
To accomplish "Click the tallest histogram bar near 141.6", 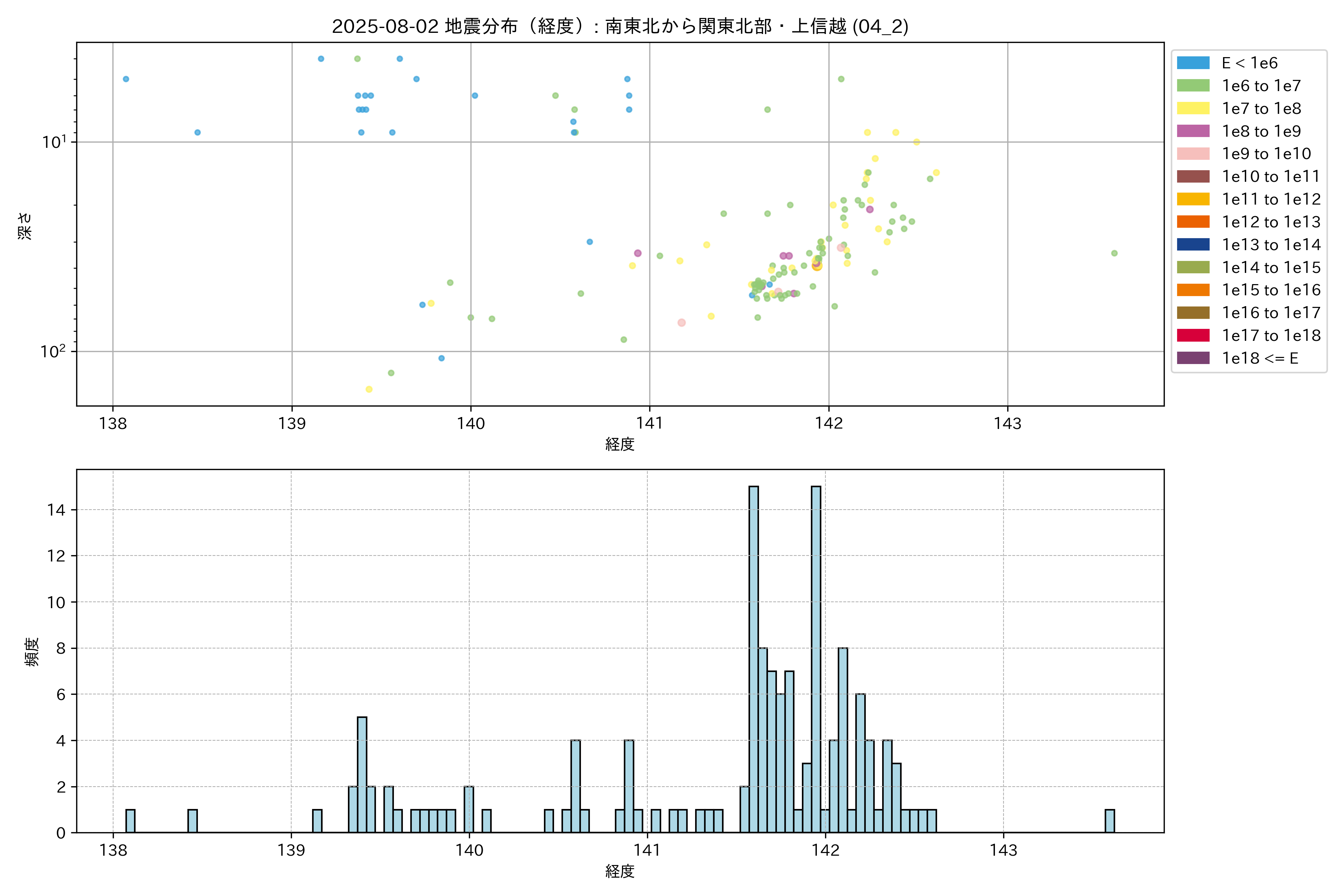I will coord(753,657).
